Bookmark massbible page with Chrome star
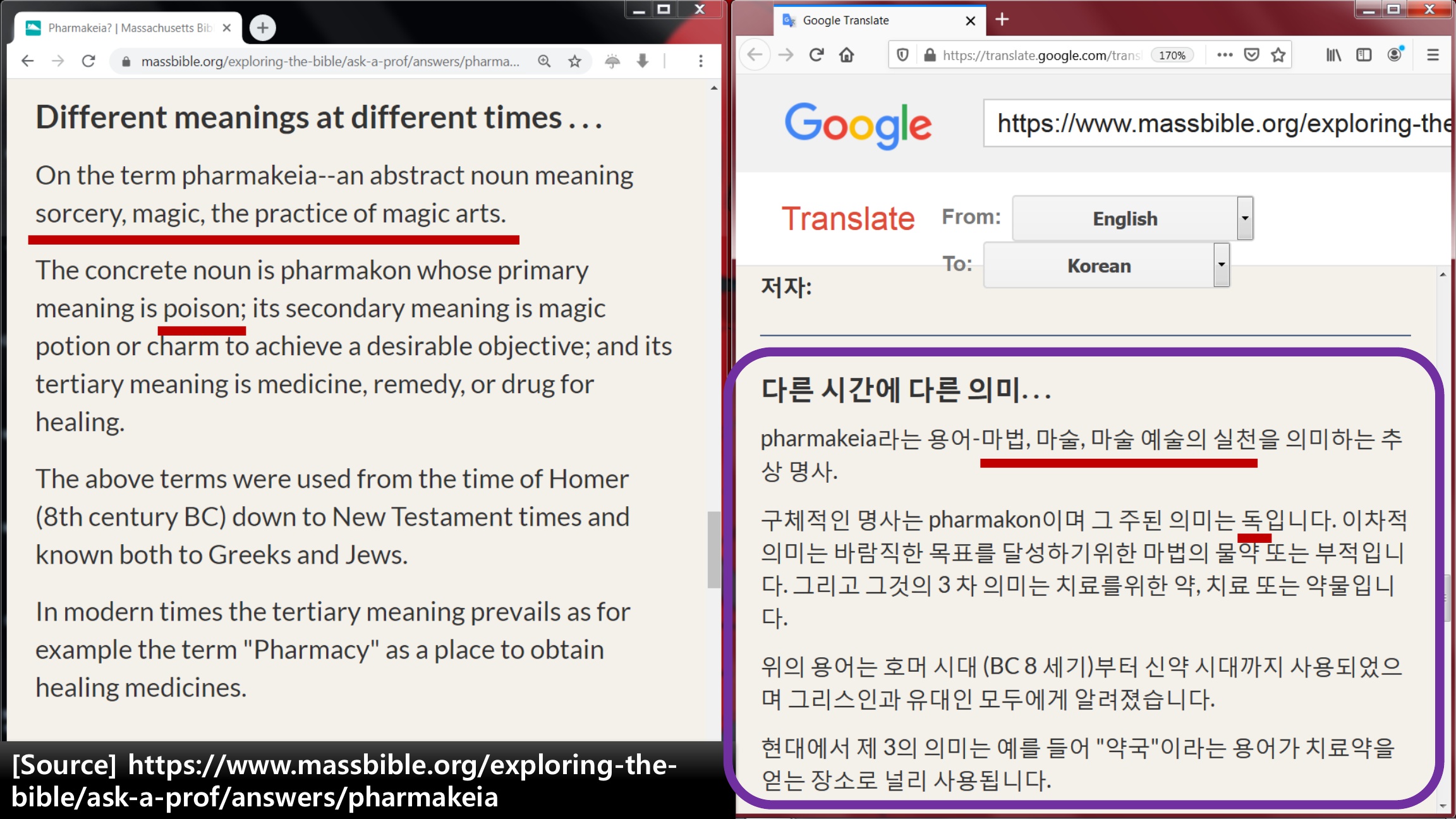This screenshot has height=819, width=1456. click(574, 61)
